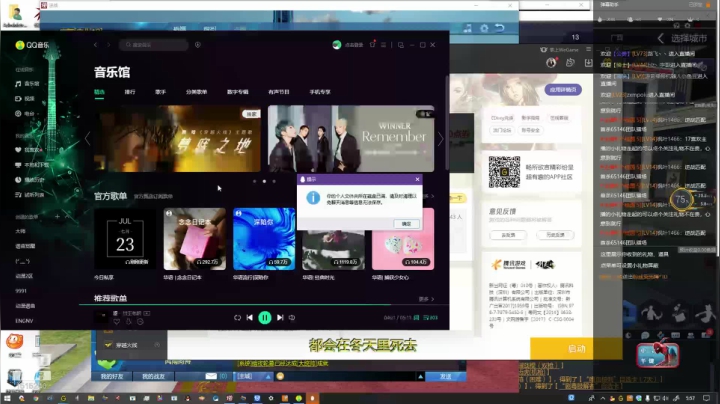Open 电台 in the sidebar

point(25,113)
